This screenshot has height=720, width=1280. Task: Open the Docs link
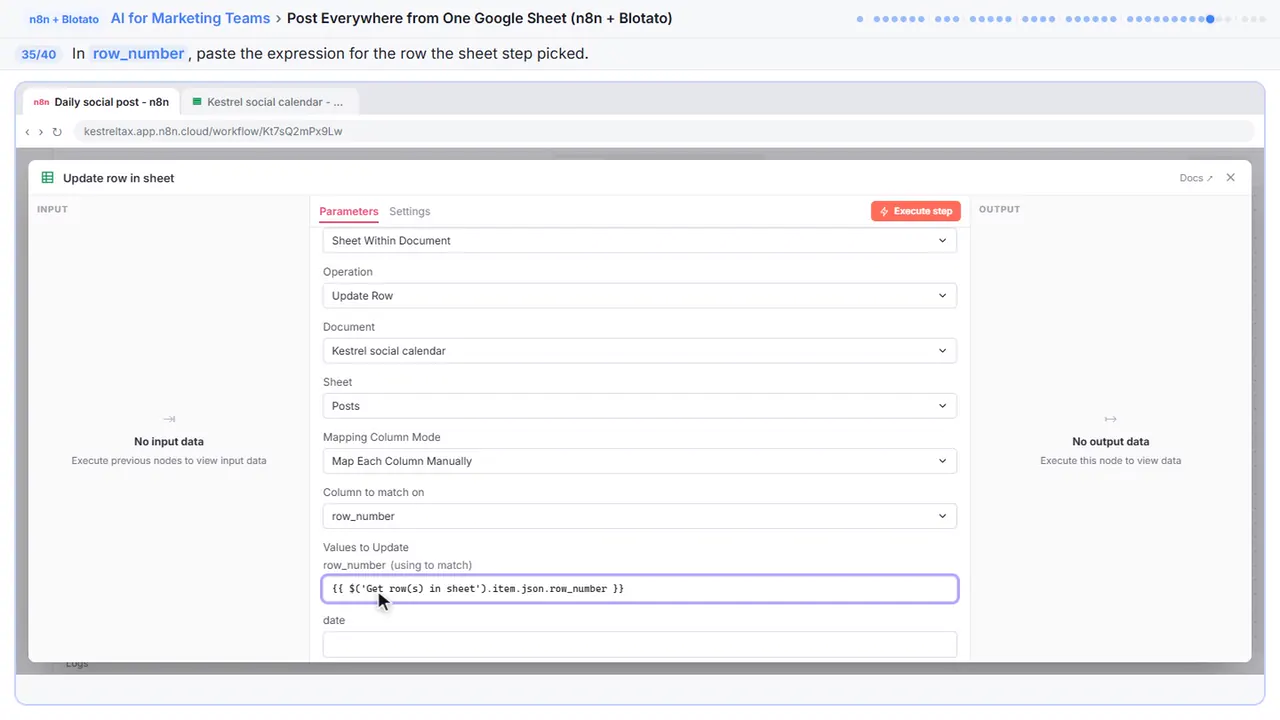[1196, 178]
